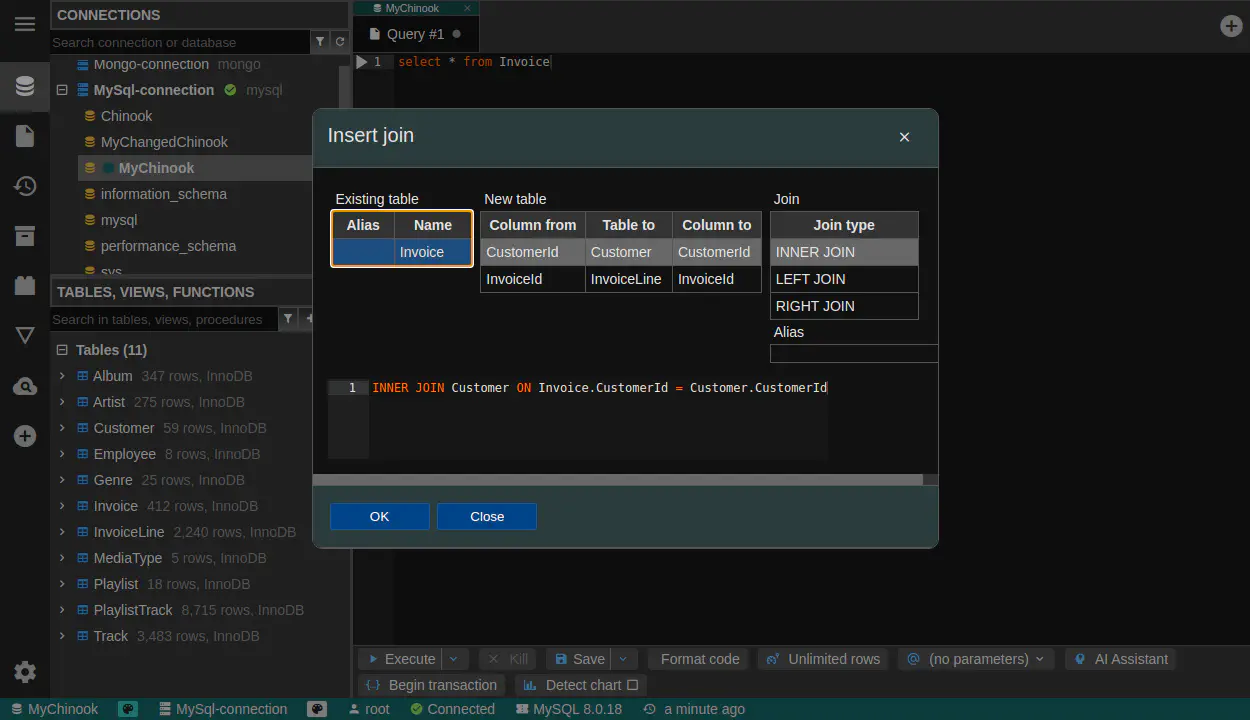Click the Unlimited rows button

823,659
